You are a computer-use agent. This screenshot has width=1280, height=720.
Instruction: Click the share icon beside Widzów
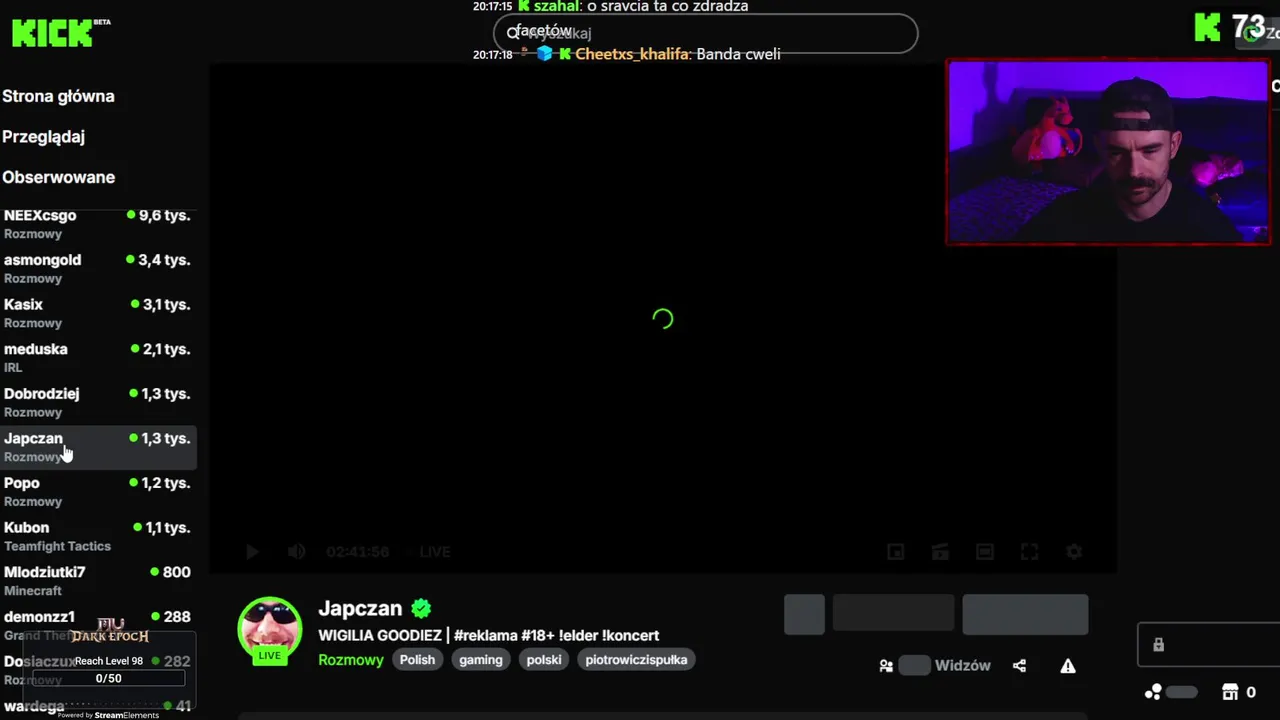1019,666
